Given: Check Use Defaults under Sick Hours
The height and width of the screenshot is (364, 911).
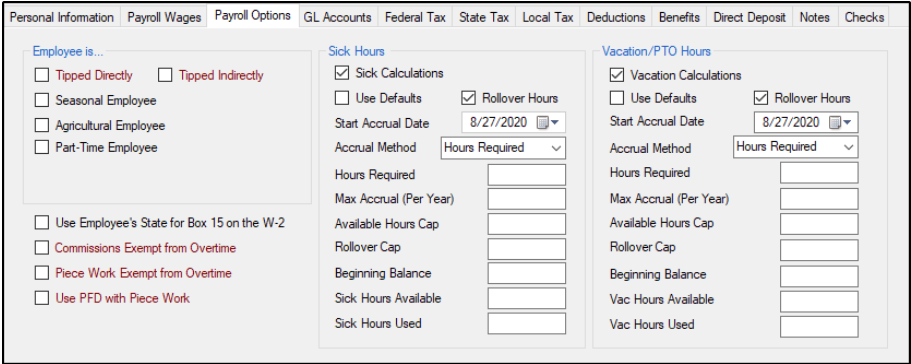Looking at the screenshot, I should point(342,98).
